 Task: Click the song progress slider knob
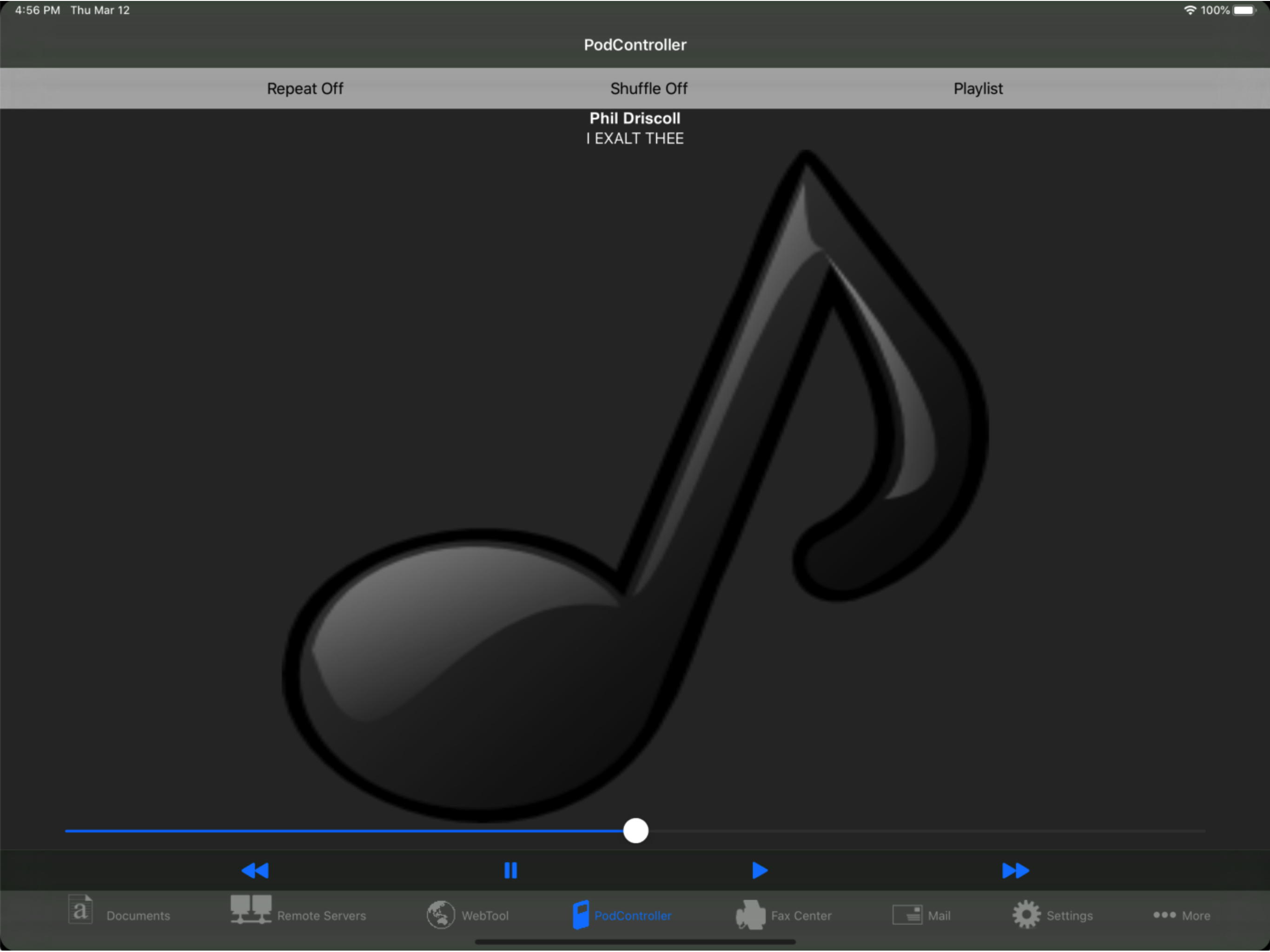click(635, 831)
